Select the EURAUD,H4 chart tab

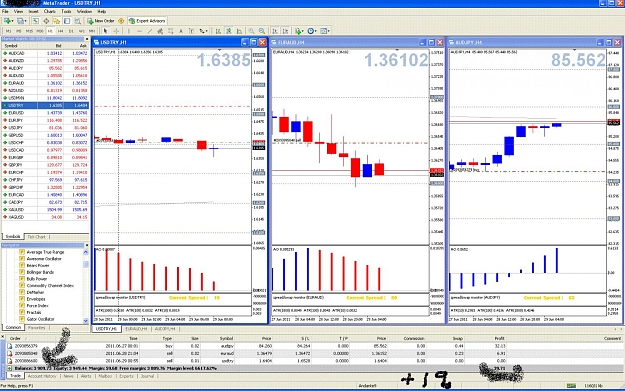(136, 329)
